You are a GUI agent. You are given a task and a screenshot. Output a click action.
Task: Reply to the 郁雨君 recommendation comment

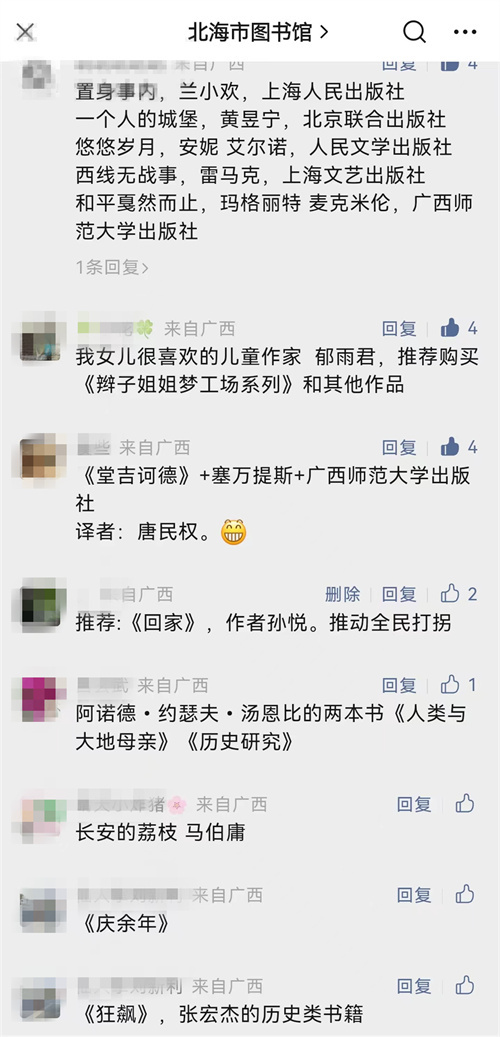399,329
